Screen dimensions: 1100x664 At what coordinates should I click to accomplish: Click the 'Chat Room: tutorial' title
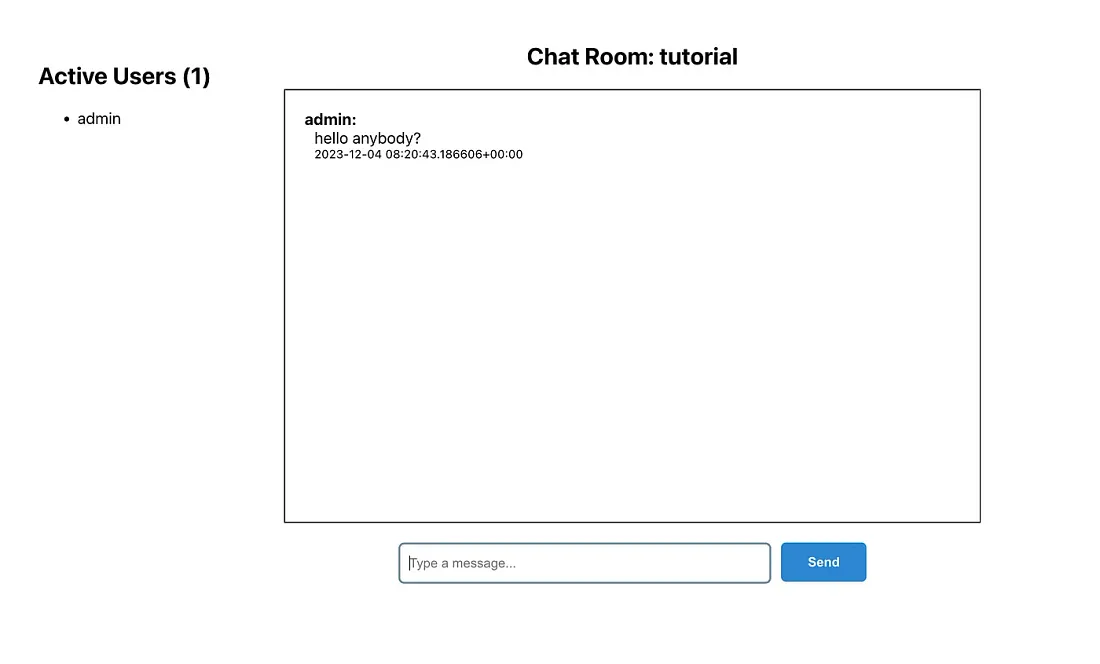pyautogui.click(x=632, y=57)
